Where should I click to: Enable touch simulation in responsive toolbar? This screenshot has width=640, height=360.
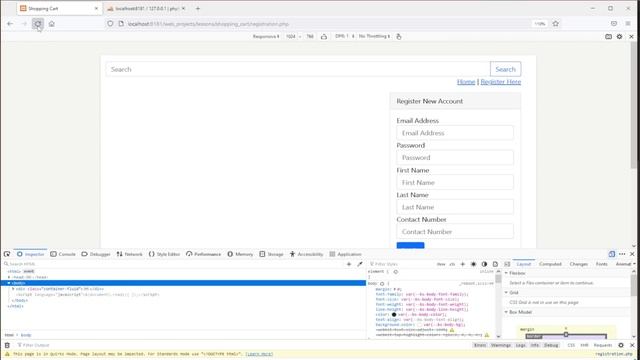click(399, 36)
